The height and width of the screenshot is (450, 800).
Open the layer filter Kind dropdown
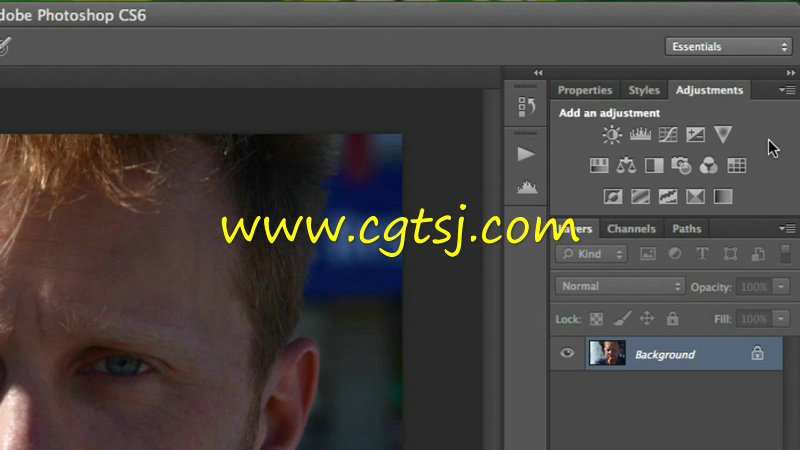(591, 254)
